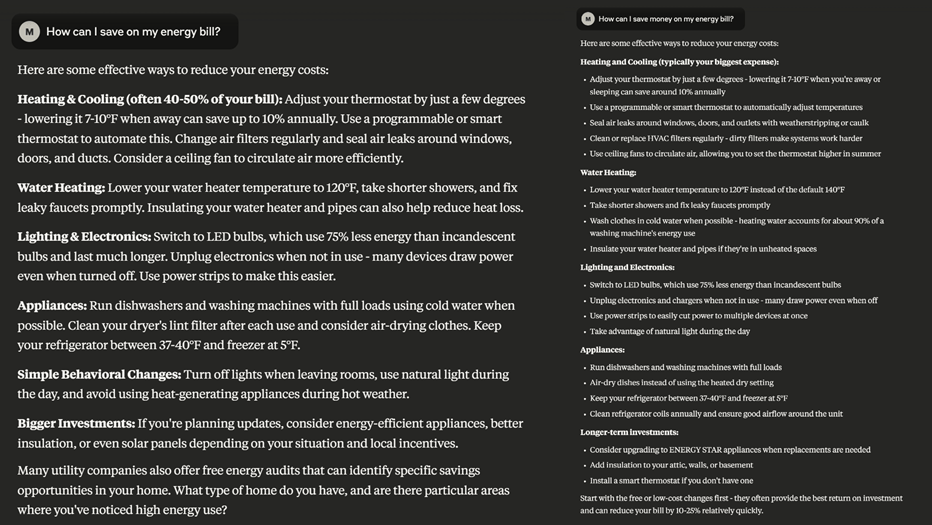The height and width of the screenshot is (525, 932).
Task: Click bullet about sealing air leaks with weatherstripping
Action: [729, 123]
